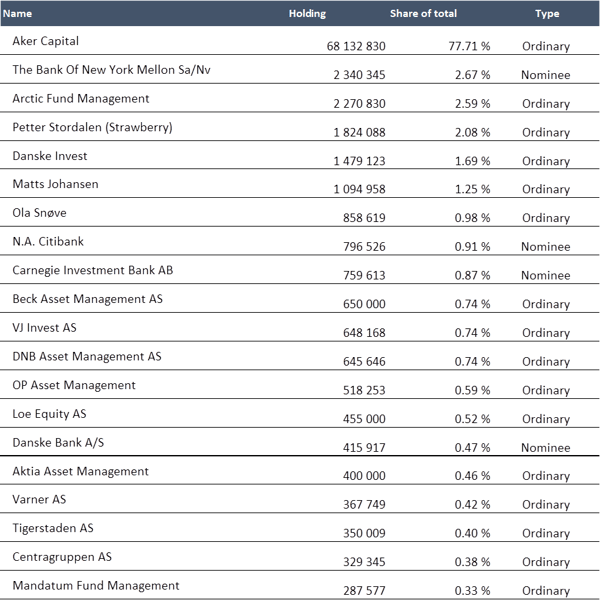Click holding value 1 094 958
The height and width of the screenshot is (600, 600).
pyautogui.click(x=359, y=189)
